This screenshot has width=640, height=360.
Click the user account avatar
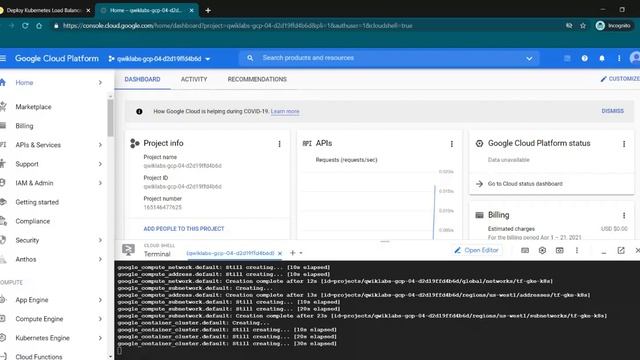pyautogui.click(x=635, y=58)
